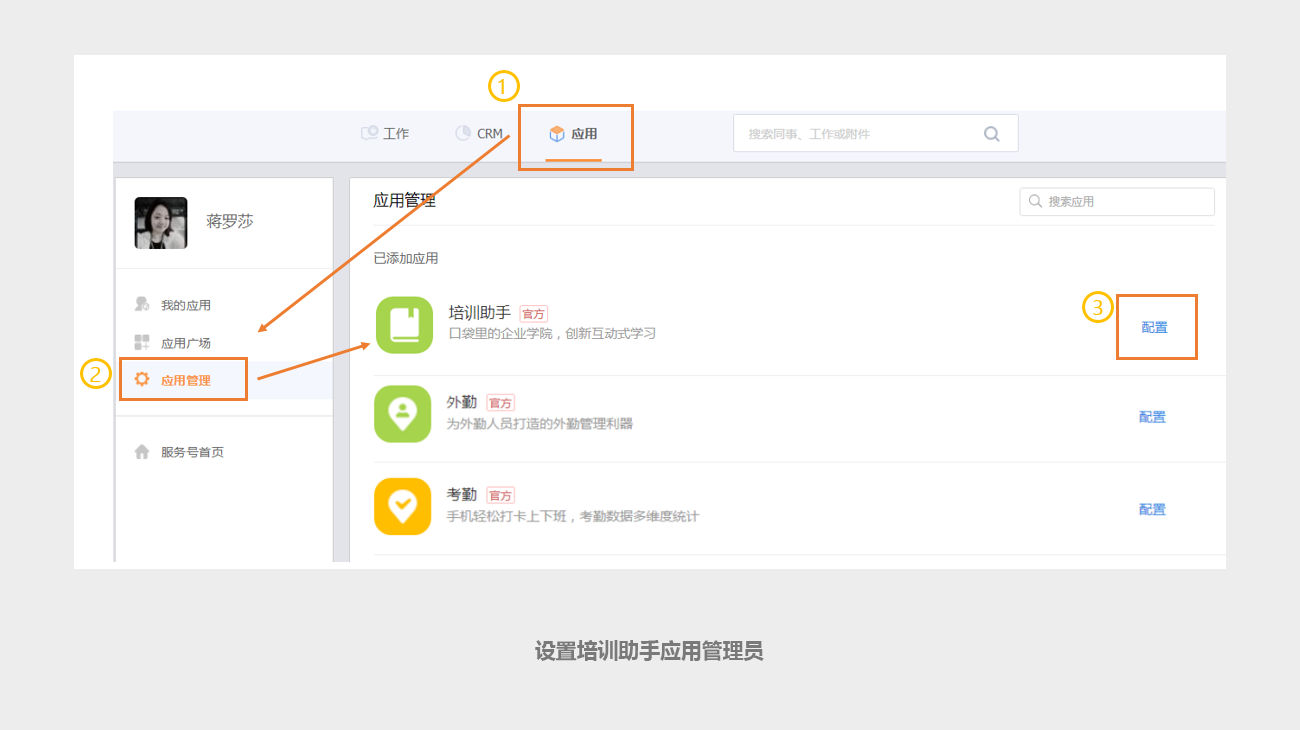
Task: Click the 外勤 location pin icon
Action: pyautogui.click(x=402, y=413)
